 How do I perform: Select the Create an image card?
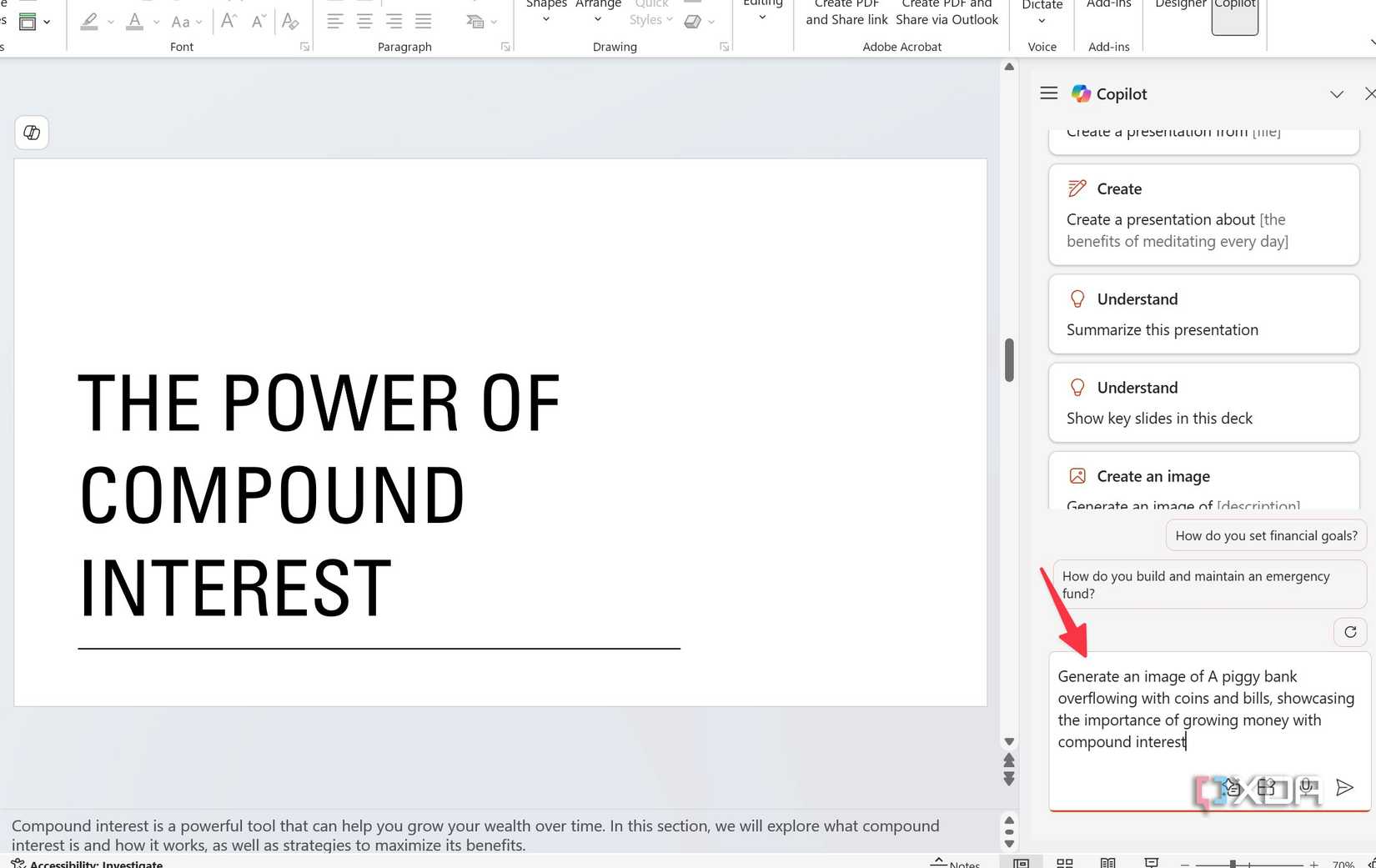click(1204, 481)
